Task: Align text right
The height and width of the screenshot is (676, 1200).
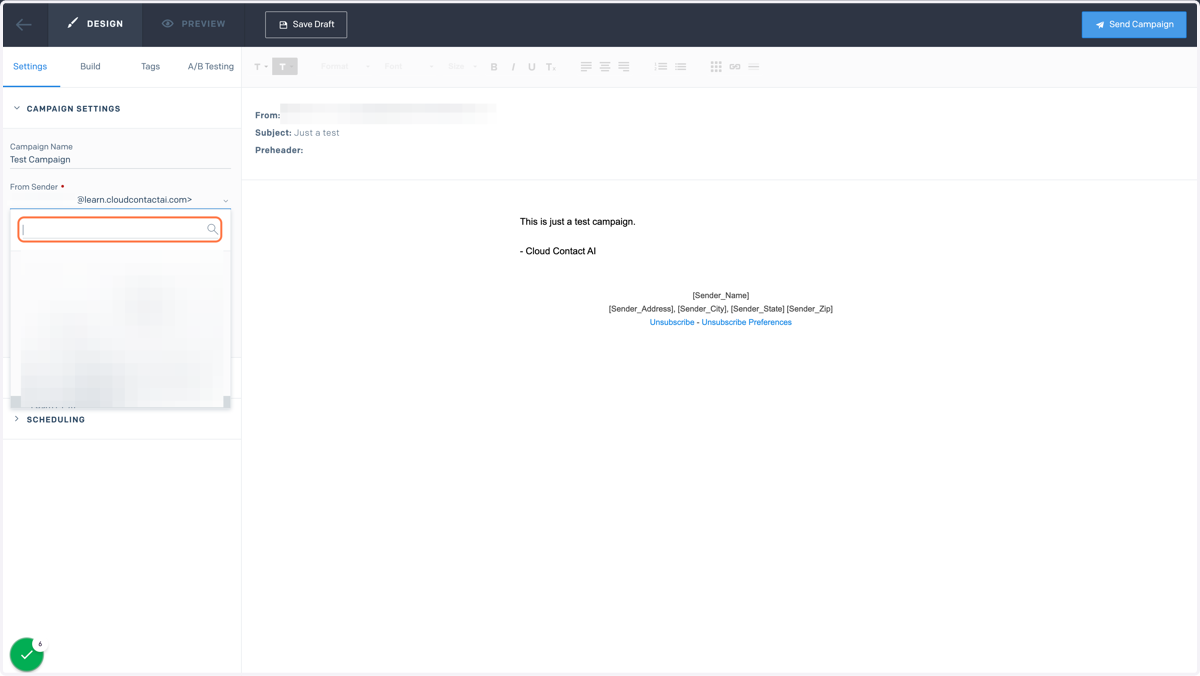Action: point(624,67)
